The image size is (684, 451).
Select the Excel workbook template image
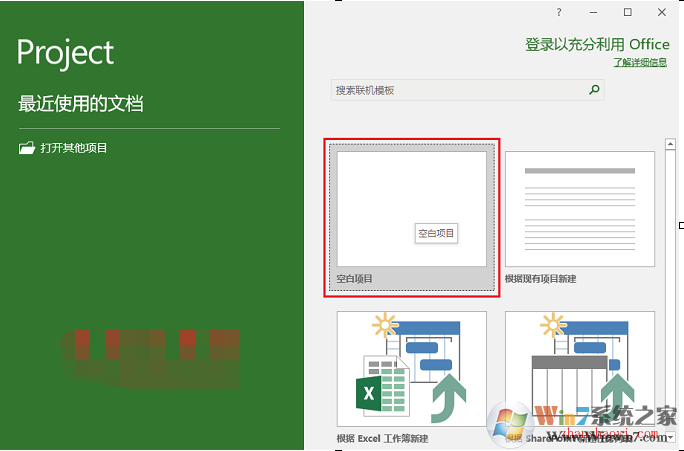(x=412, y=369)
